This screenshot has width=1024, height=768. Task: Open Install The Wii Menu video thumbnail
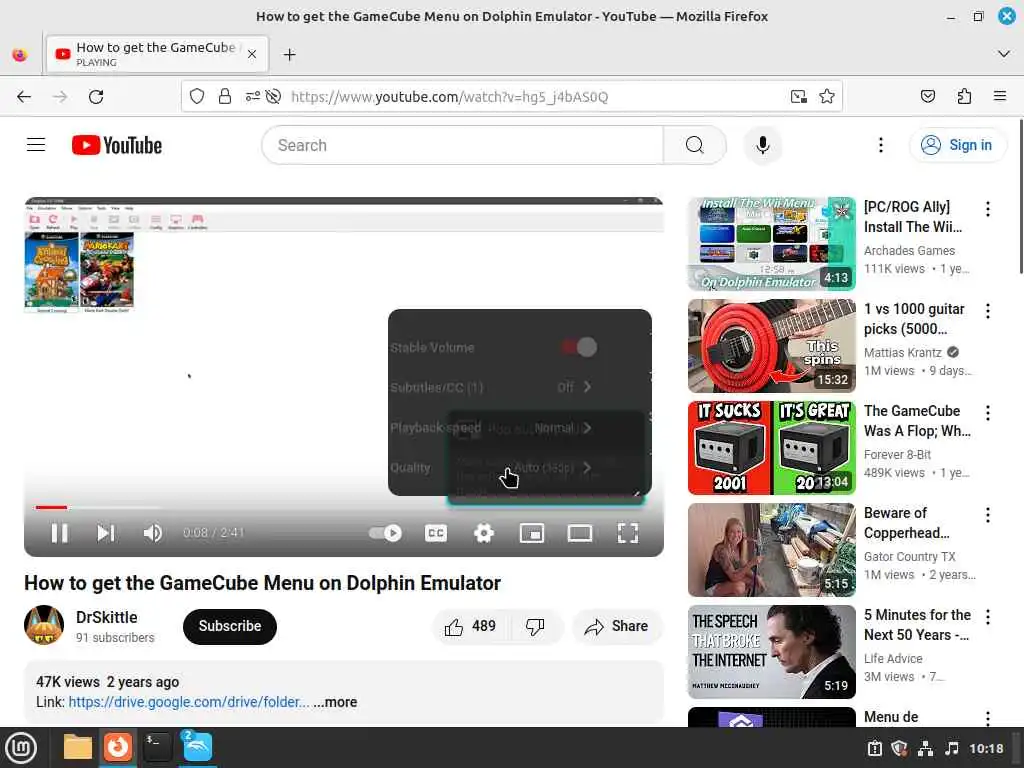click(771, 244)
